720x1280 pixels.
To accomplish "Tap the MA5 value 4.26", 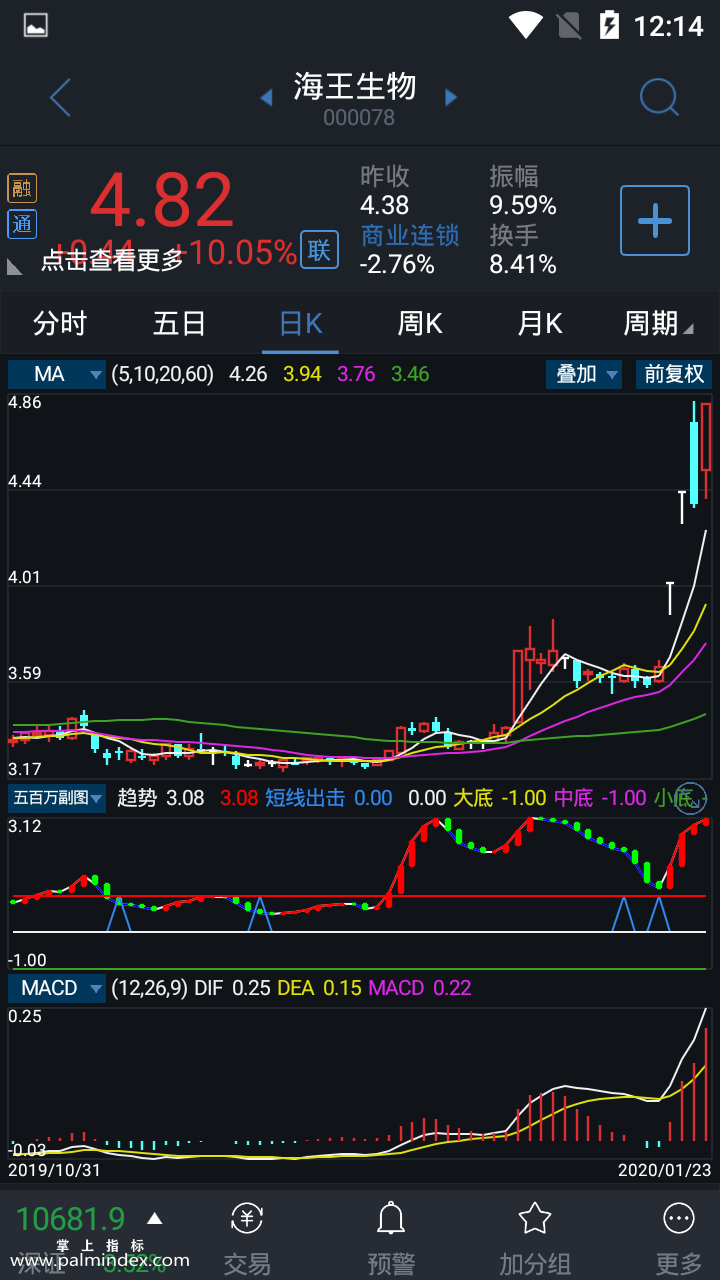I will [x=248, y=374].
